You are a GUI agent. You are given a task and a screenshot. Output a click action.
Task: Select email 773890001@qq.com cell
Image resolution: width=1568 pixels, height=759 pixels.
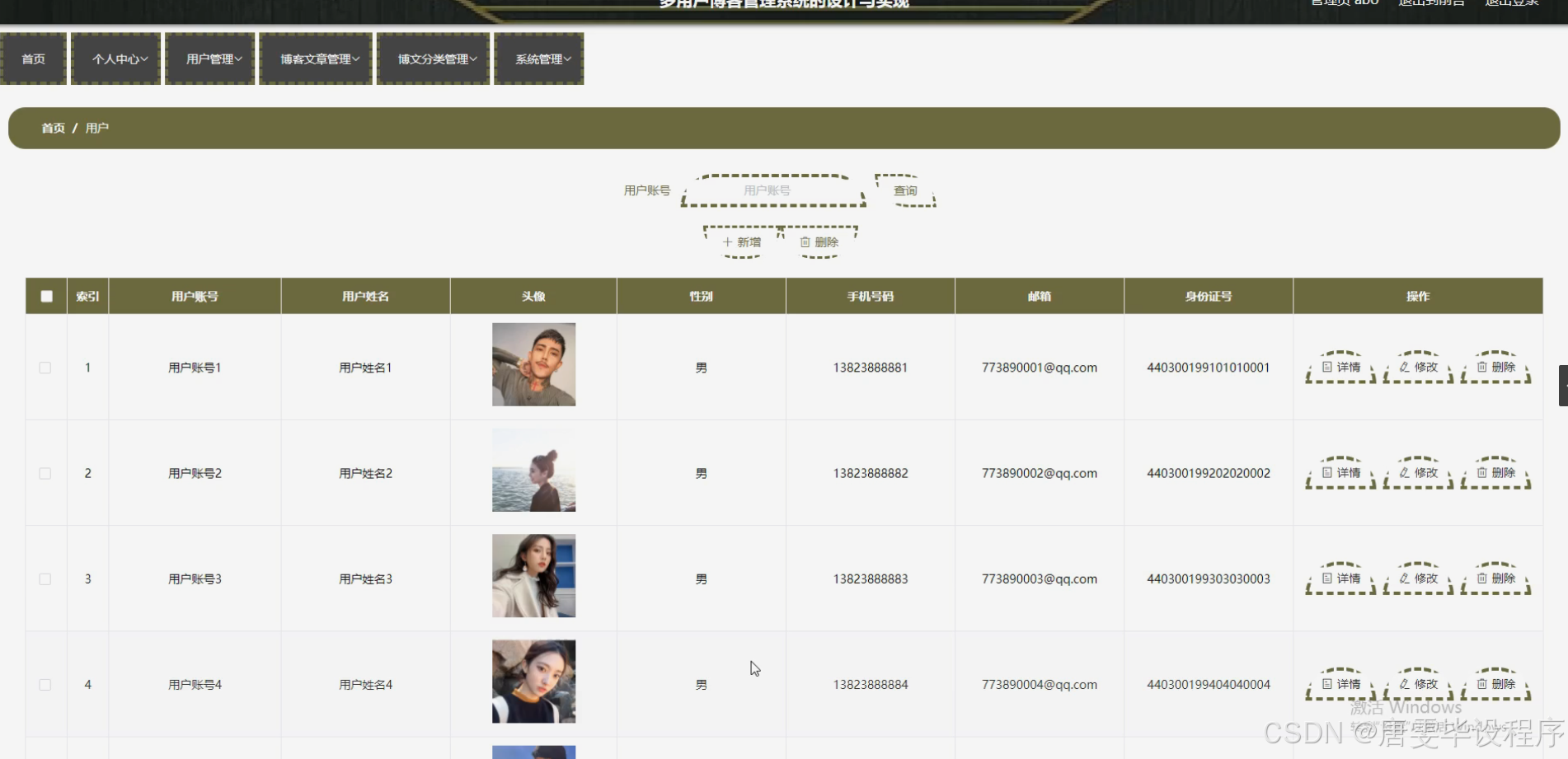tap(1040, 368)
